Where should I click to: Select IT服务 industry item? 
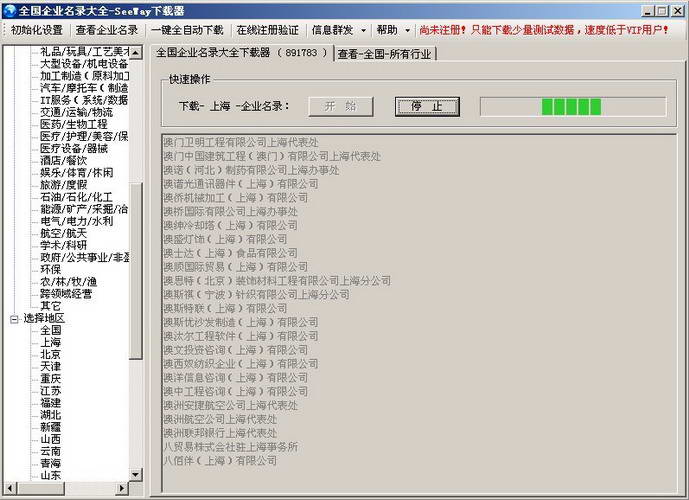point(85,100)
